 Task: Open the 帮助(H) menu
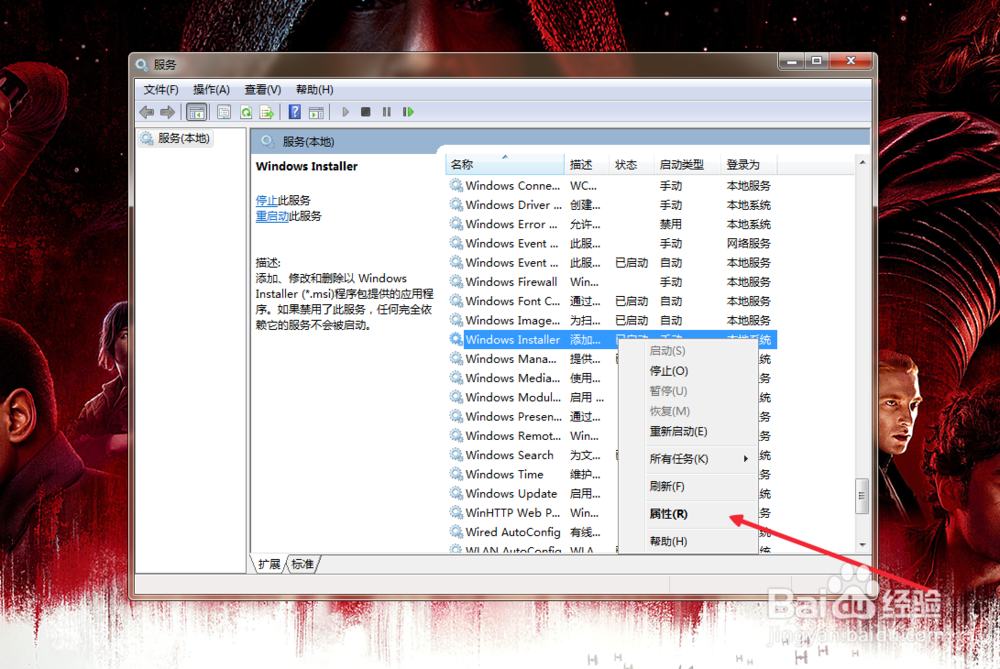click(314, 89)
